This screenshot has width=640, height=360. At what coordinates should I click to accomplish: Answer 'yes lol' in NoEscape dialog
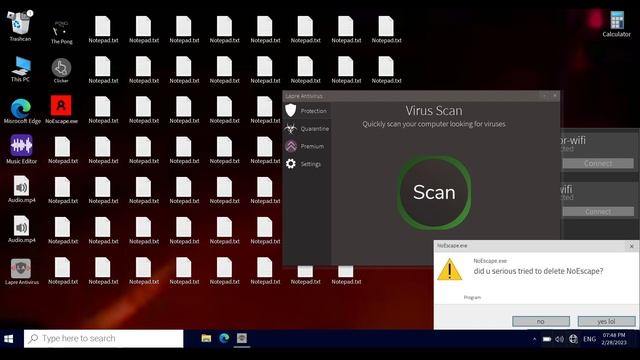[x=606, y=321]
